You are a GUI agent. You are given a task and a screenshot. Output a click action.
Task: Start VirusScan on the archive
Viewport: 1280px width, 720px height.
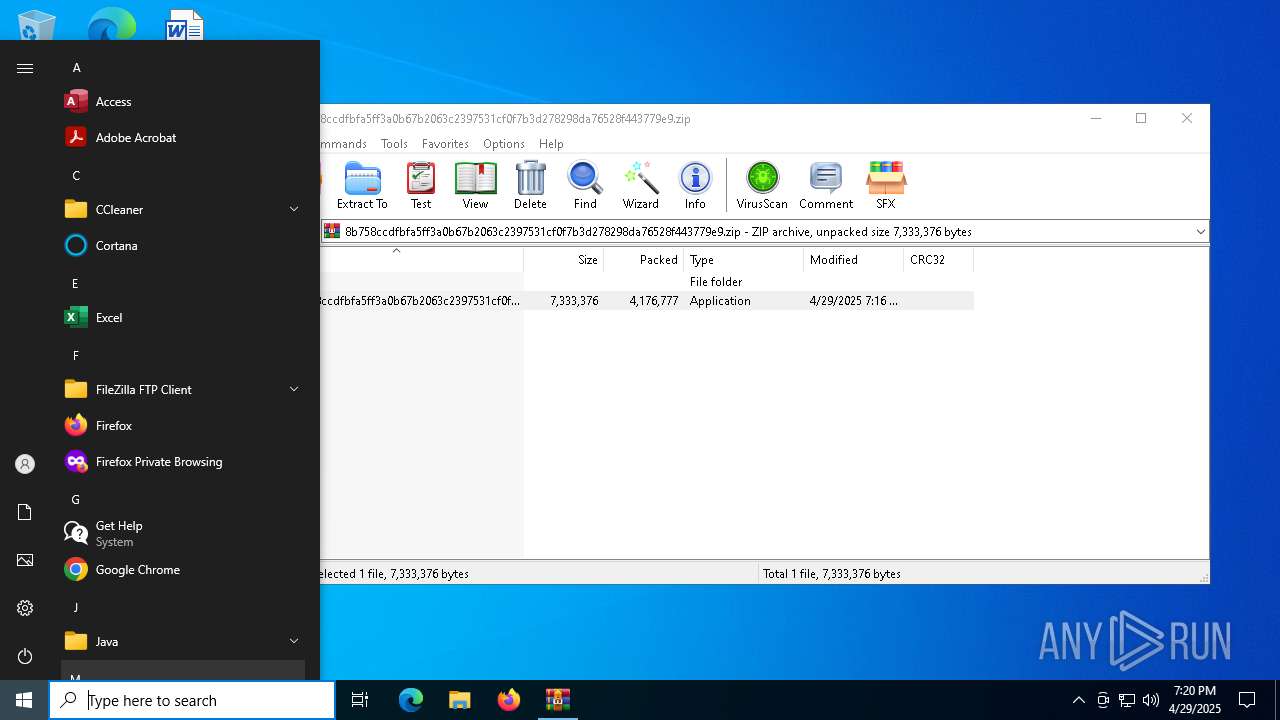[762, 186]
